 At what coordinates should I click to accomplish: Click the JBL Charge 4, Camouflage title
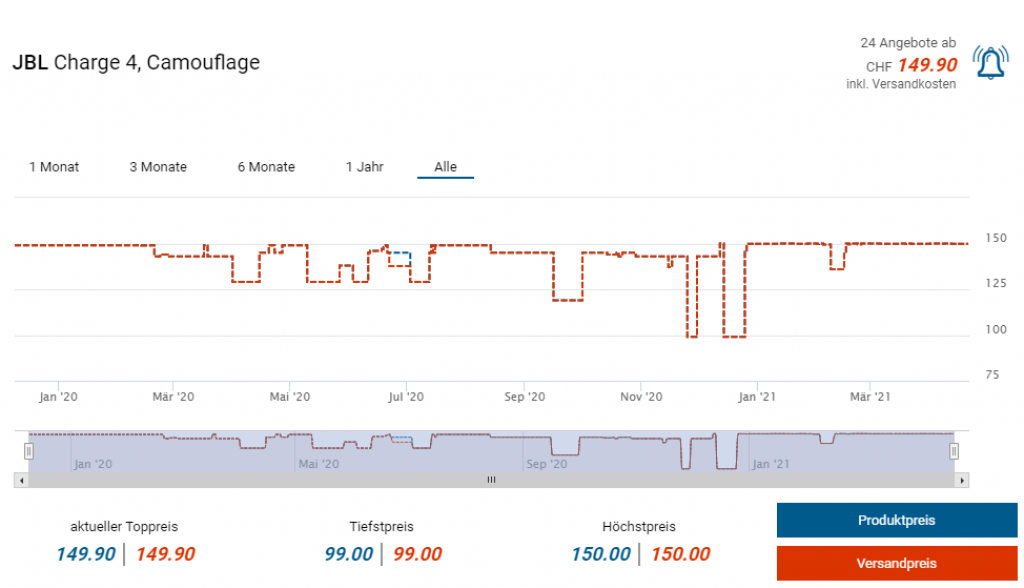pos(136,62)
